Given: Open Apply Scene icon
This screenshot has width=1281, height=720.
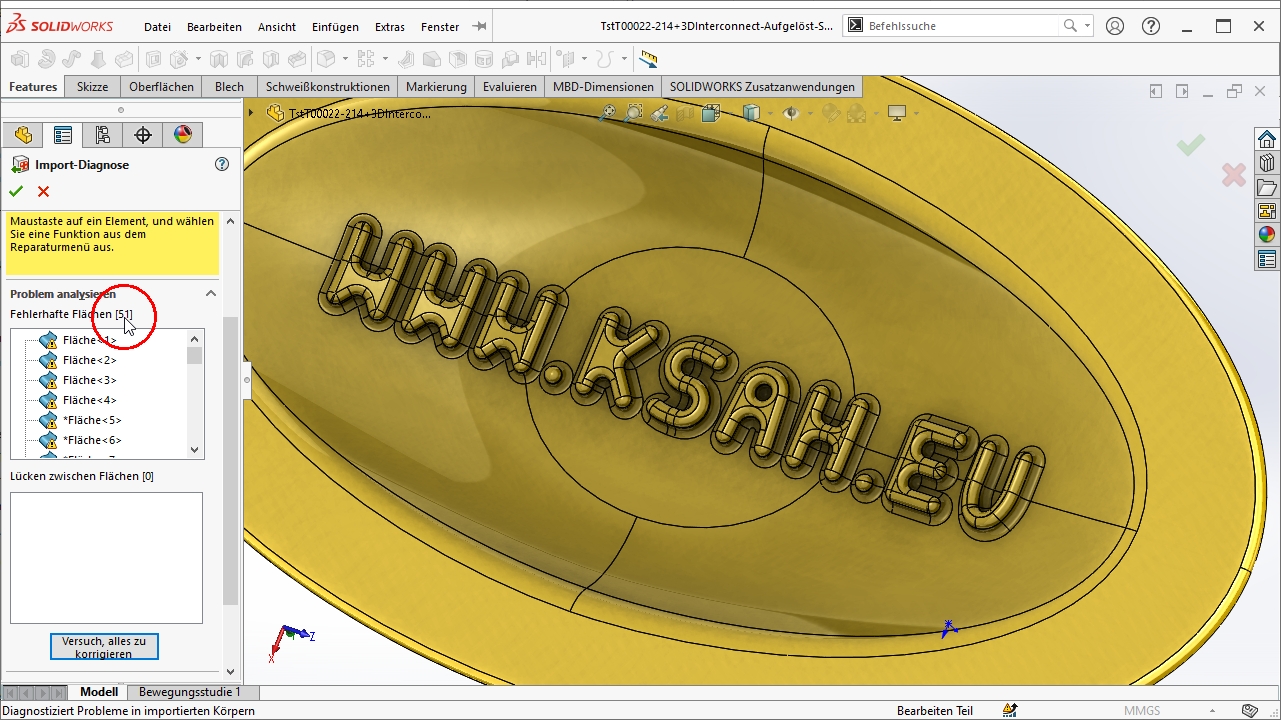Looking at the screenshot, I should click(x=856, y=113).
